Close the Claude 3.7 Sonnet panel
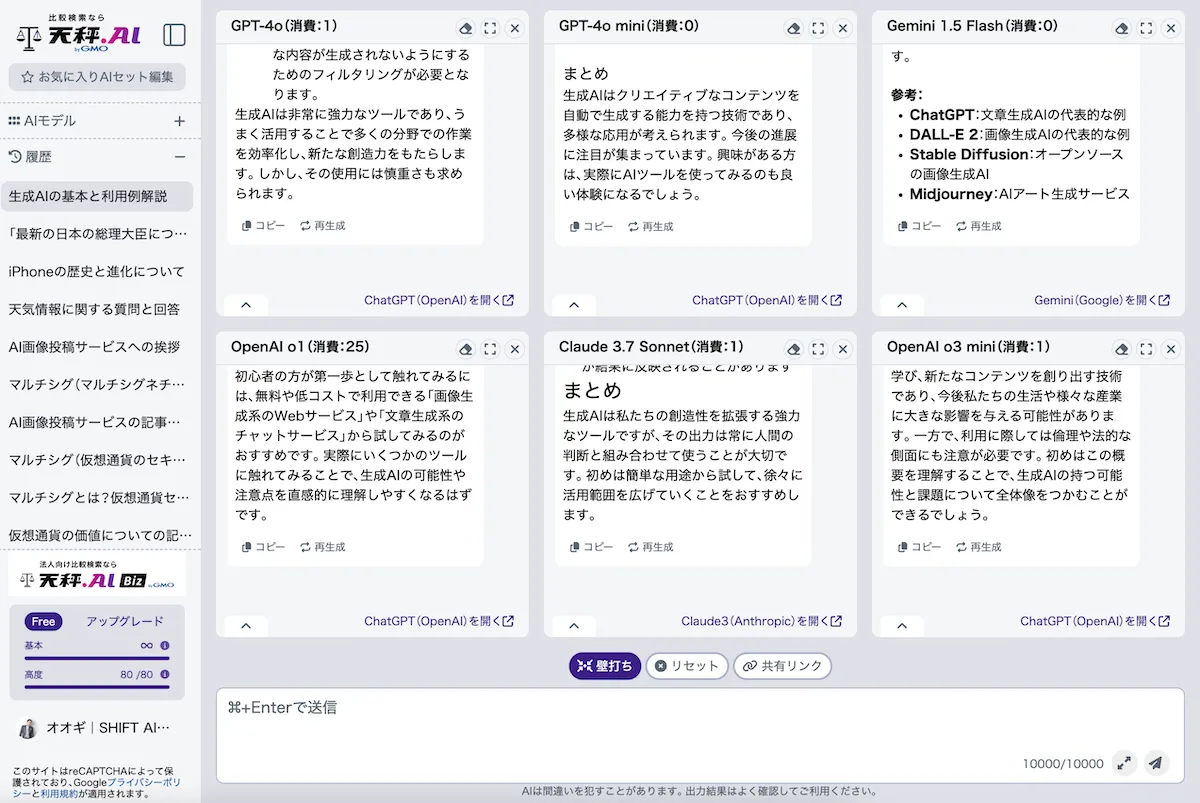 [843, 349]
